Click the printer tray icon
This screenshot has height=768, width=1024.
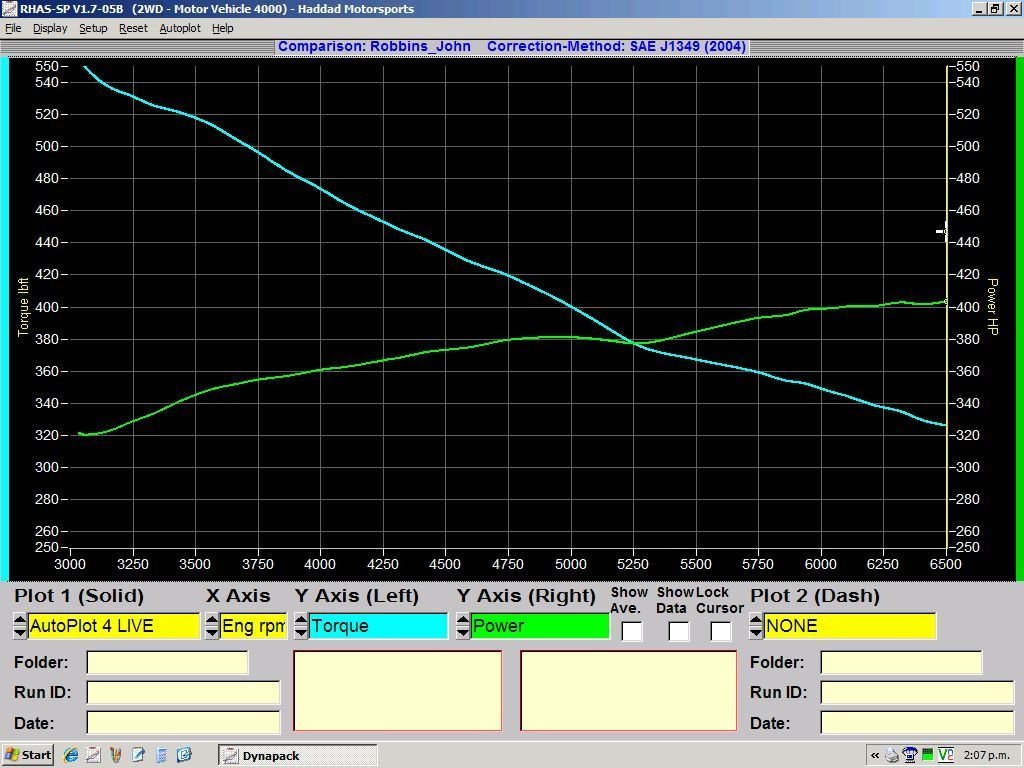pyautogui.click(x=892, y=756)
